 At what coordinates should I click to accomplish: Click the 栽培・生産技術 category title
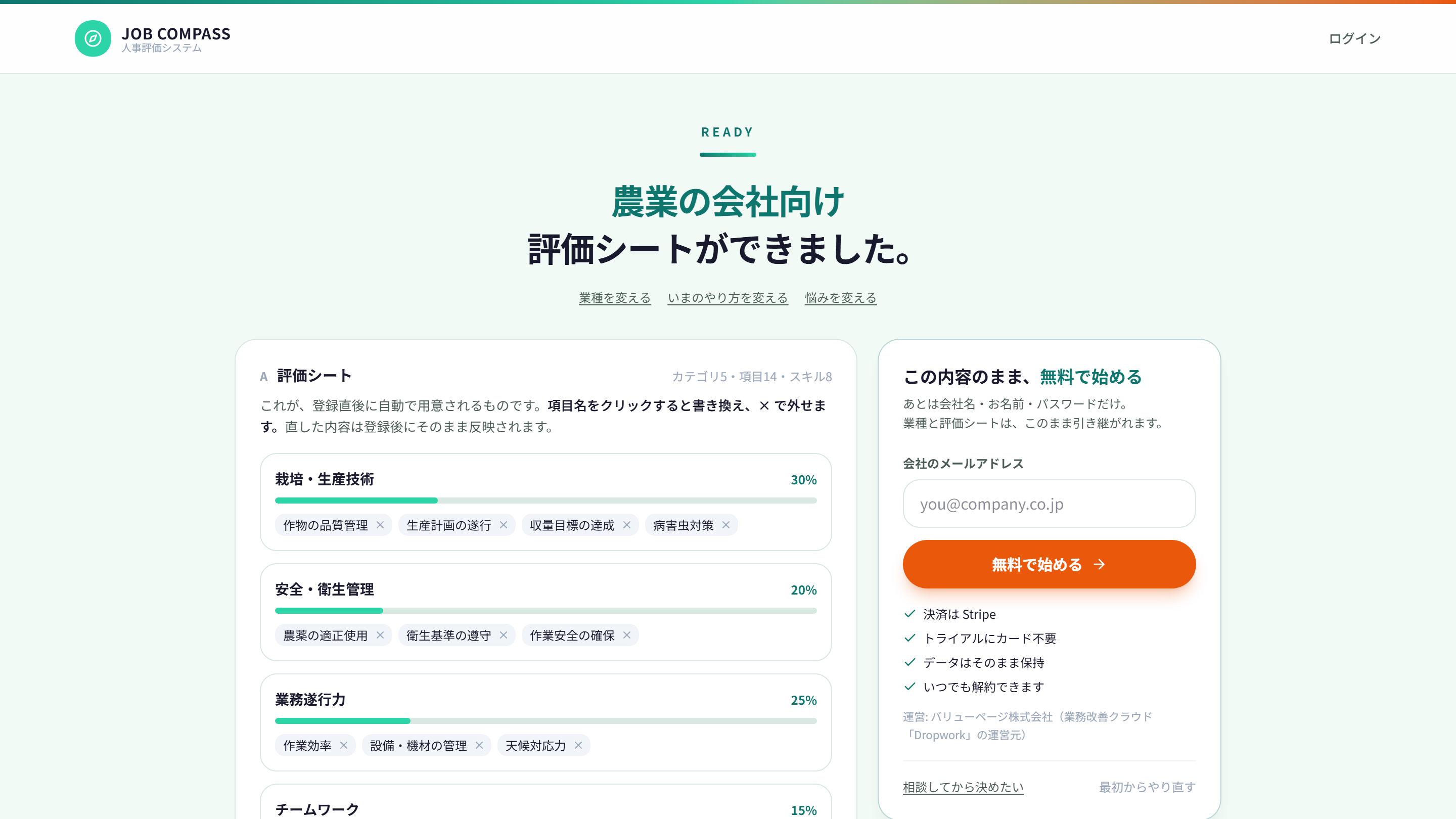(325, 479)
